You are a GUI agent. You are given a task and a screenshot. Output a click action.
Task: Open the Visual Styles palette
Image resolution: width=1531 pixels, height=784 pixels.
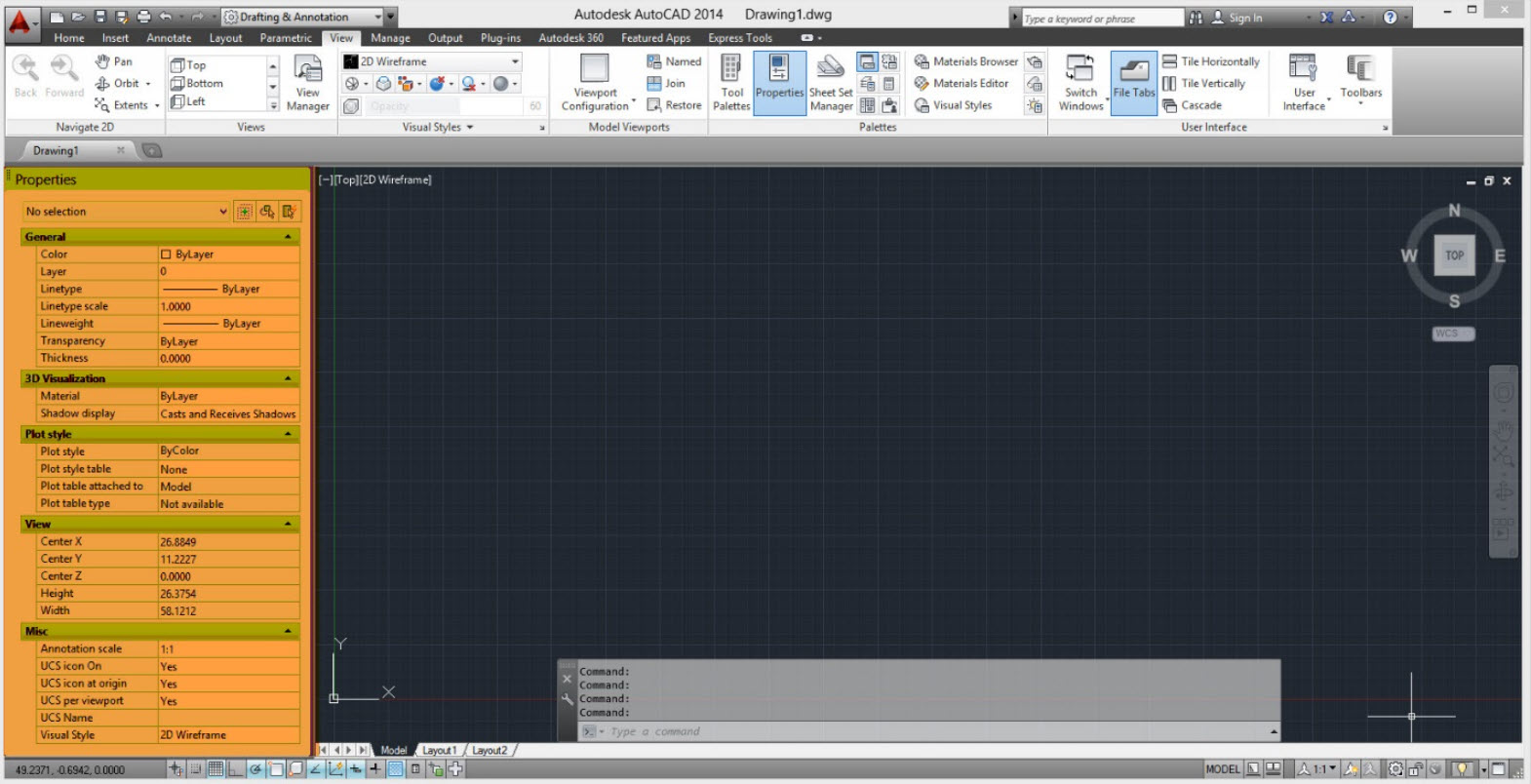pos(953,105)
